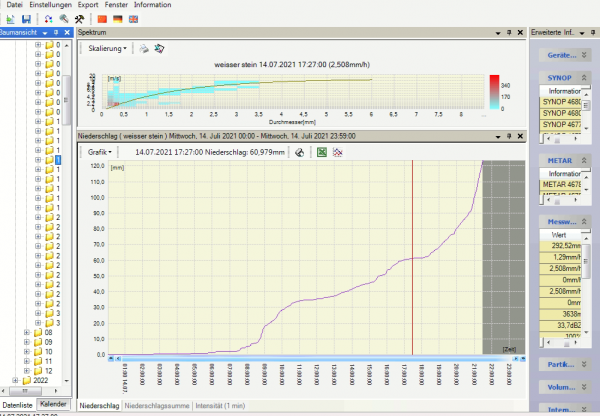Click the chart icon right of Excel export
This screenshot has width=600, height=416.
(x=339, y=152)
